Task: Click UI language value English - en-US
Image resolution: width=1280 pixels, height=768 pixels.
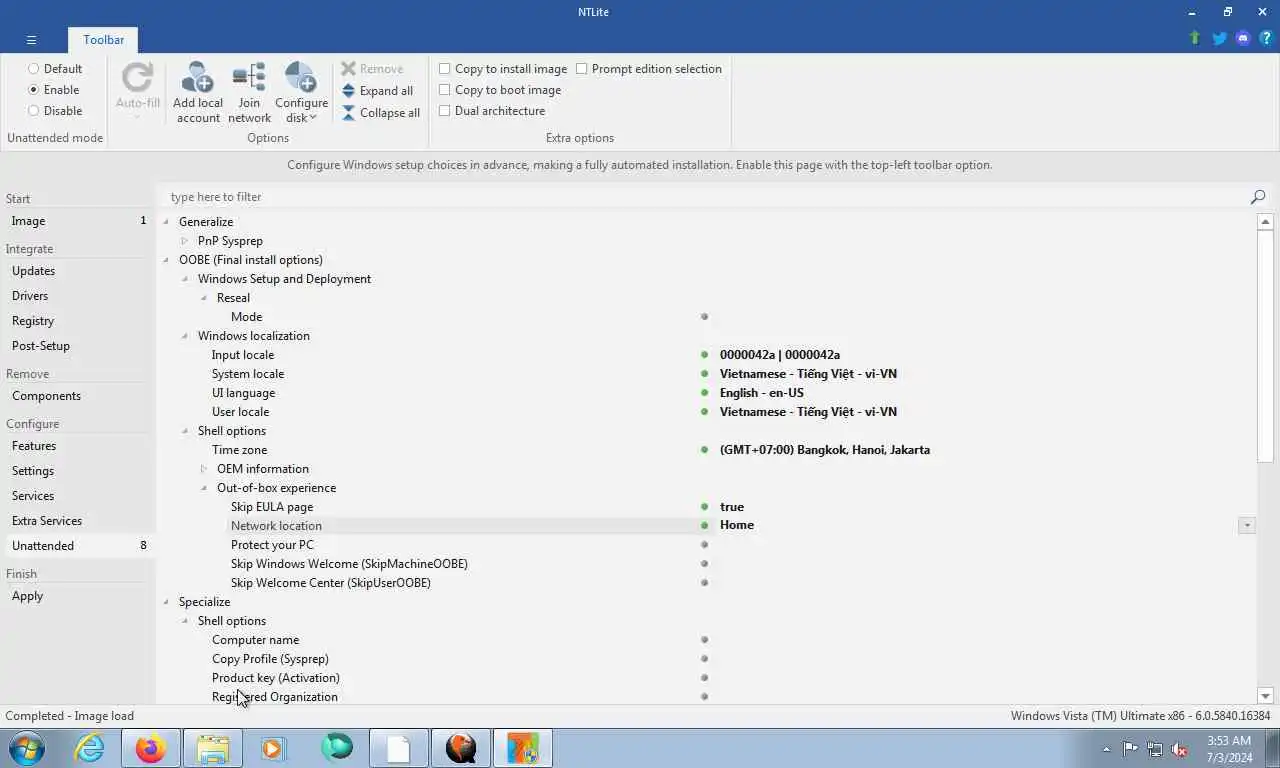Action: (x=761, y=393)
